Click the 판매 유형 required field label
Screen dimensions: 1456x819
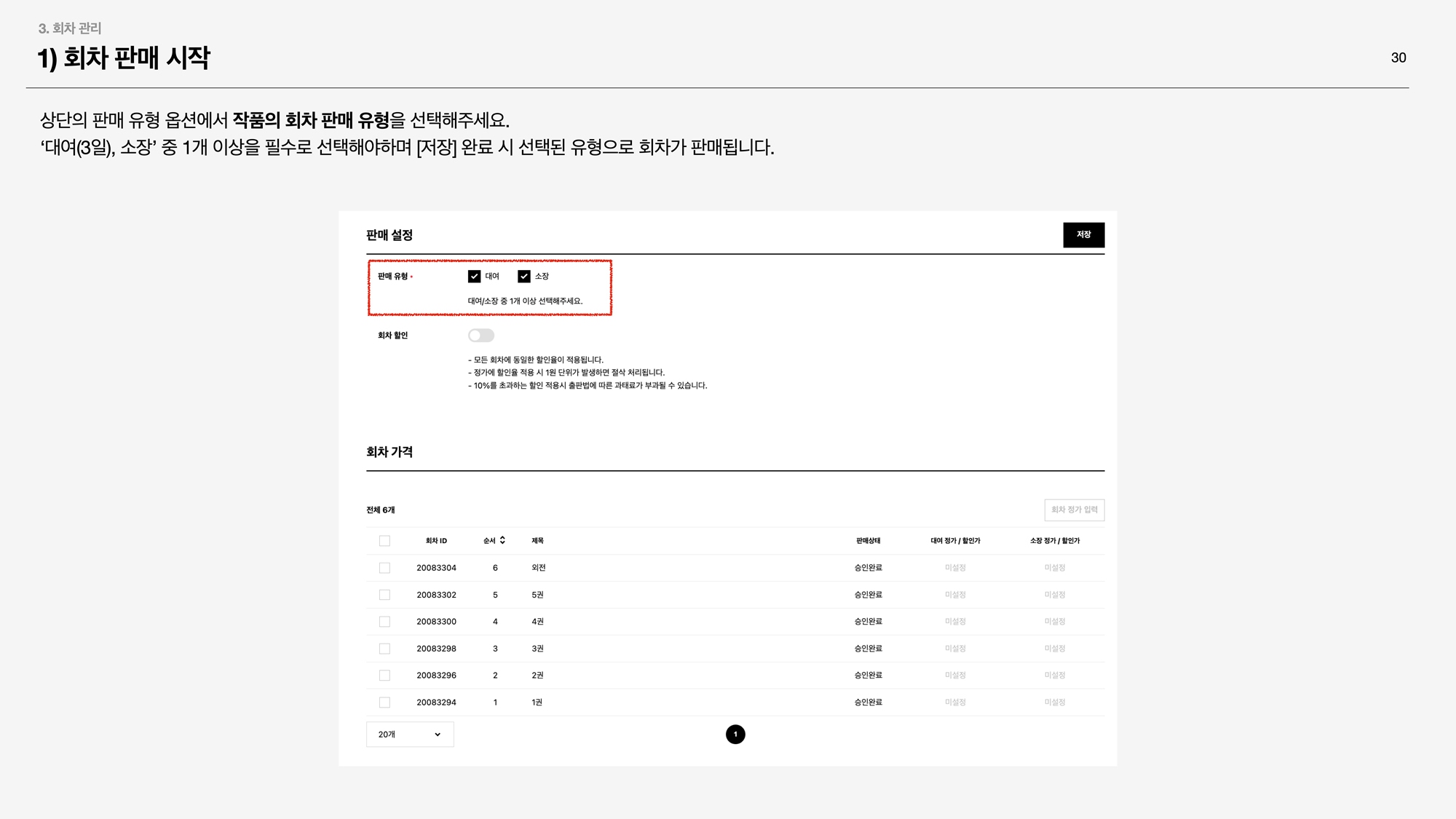(395, 277)
